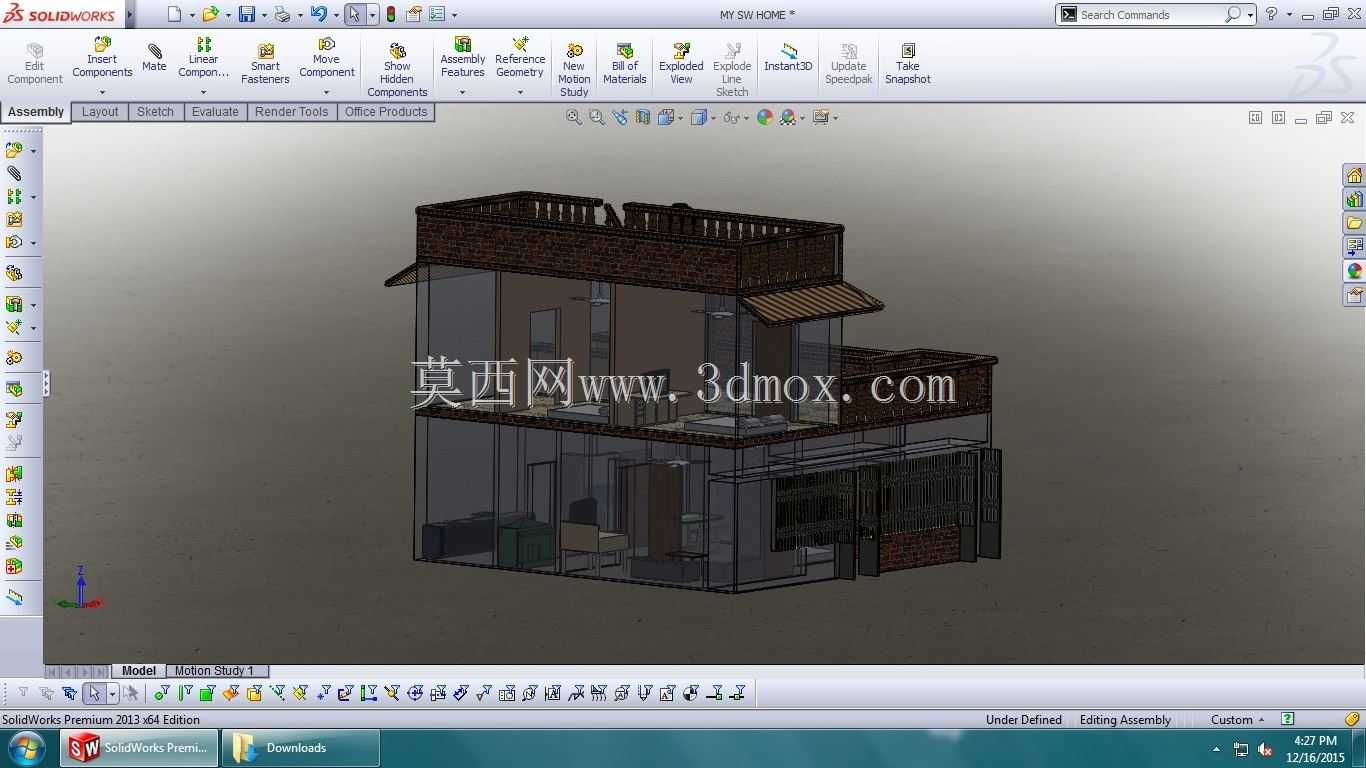Screen dimensions: 1366x768
Task: Toggle the Instant3D mode
Action: coord(788,58)
